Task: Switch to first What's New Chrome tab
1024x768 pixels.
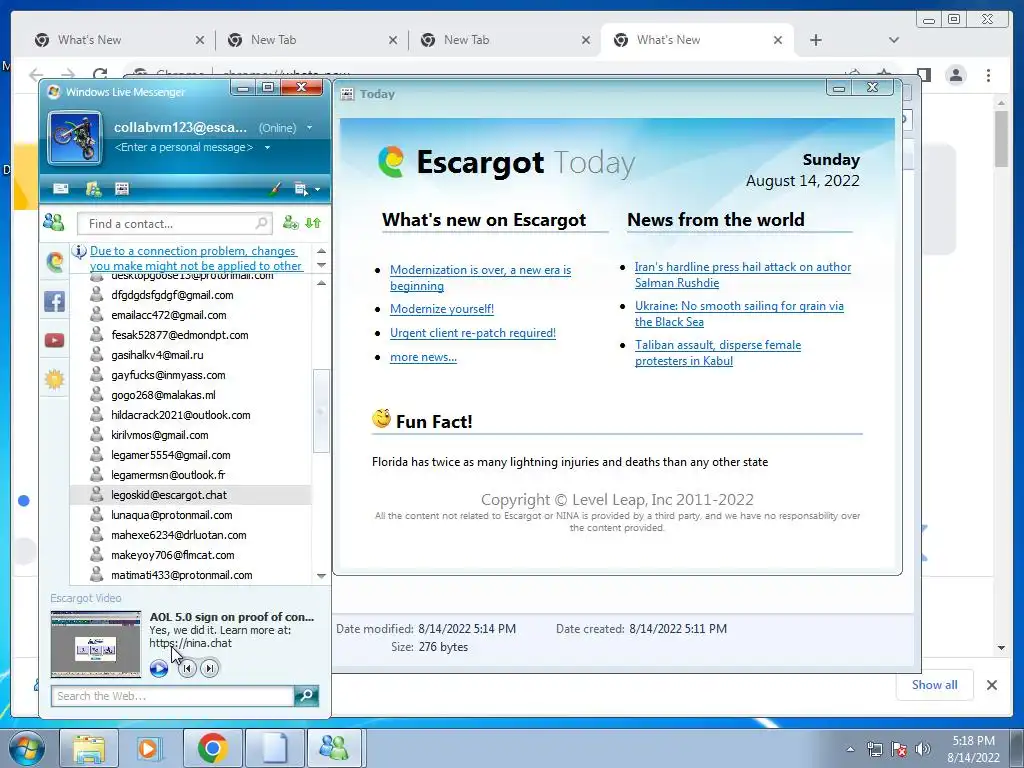Action: [120, 40]
